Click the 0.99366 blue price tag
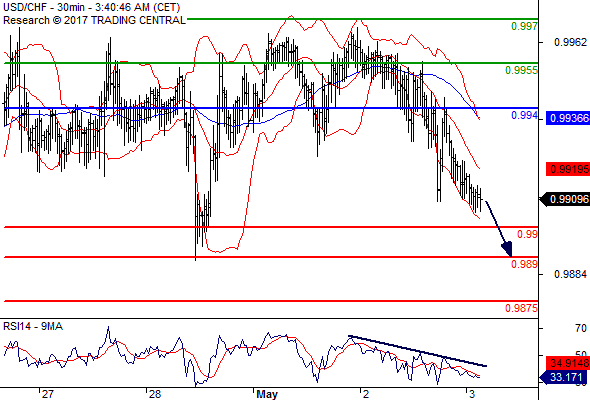Image resolution: width=590 pixels, height=400 pixels. pyautogui.click(x=568, y=118)
